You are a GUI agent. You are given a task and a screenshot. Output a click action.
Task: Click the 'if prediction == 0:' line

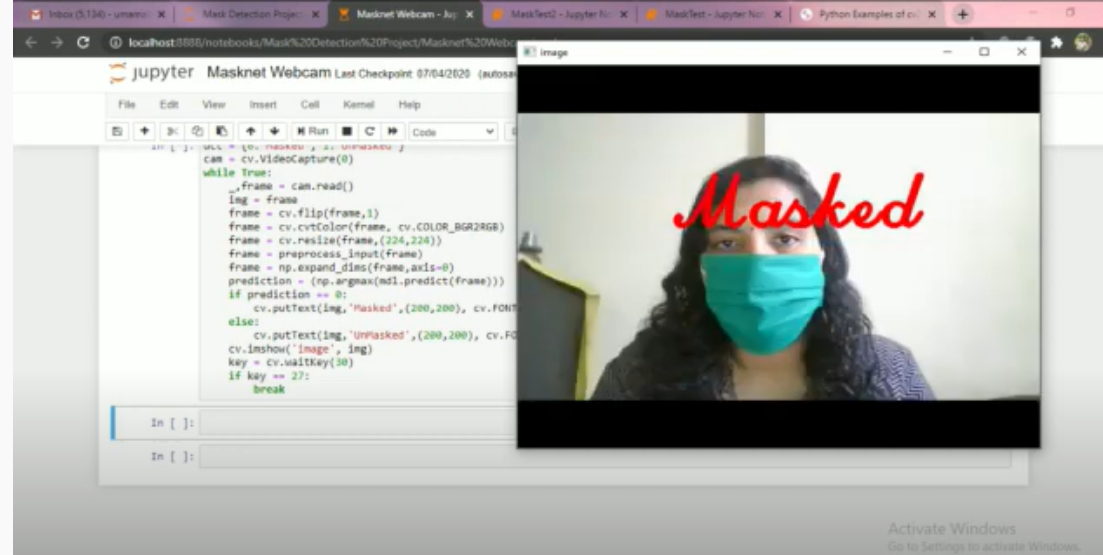click(x=288, y=295)
